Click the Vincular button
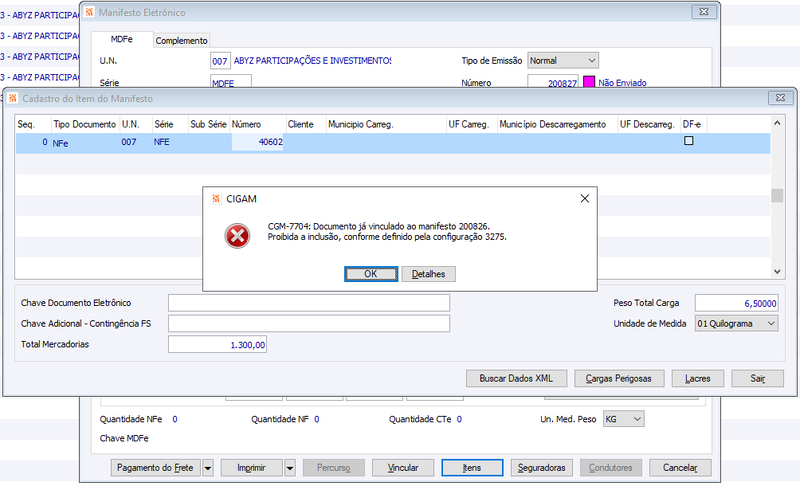Image resolution: width=800 pixels, height=486 pixels. pyautogui.click(x=403, y=468)
